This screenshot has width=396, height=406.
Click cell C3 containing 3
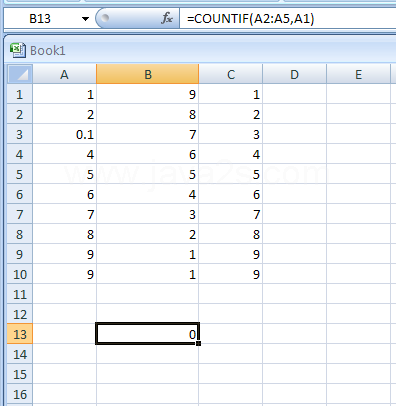click(231, 134)
